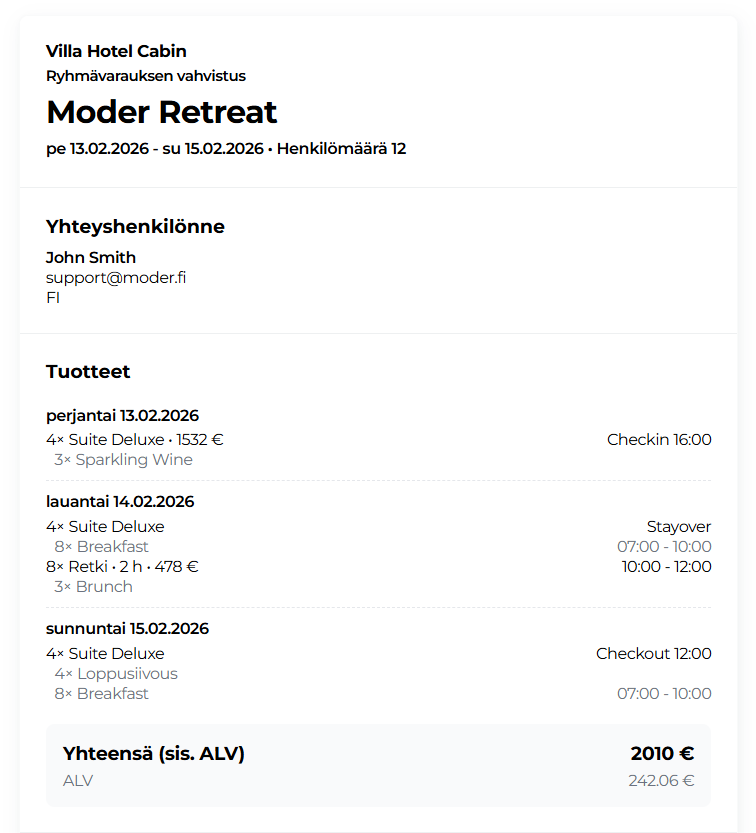
Task: Click the Moder Retreat heading
Action: [x=162, y=111]
